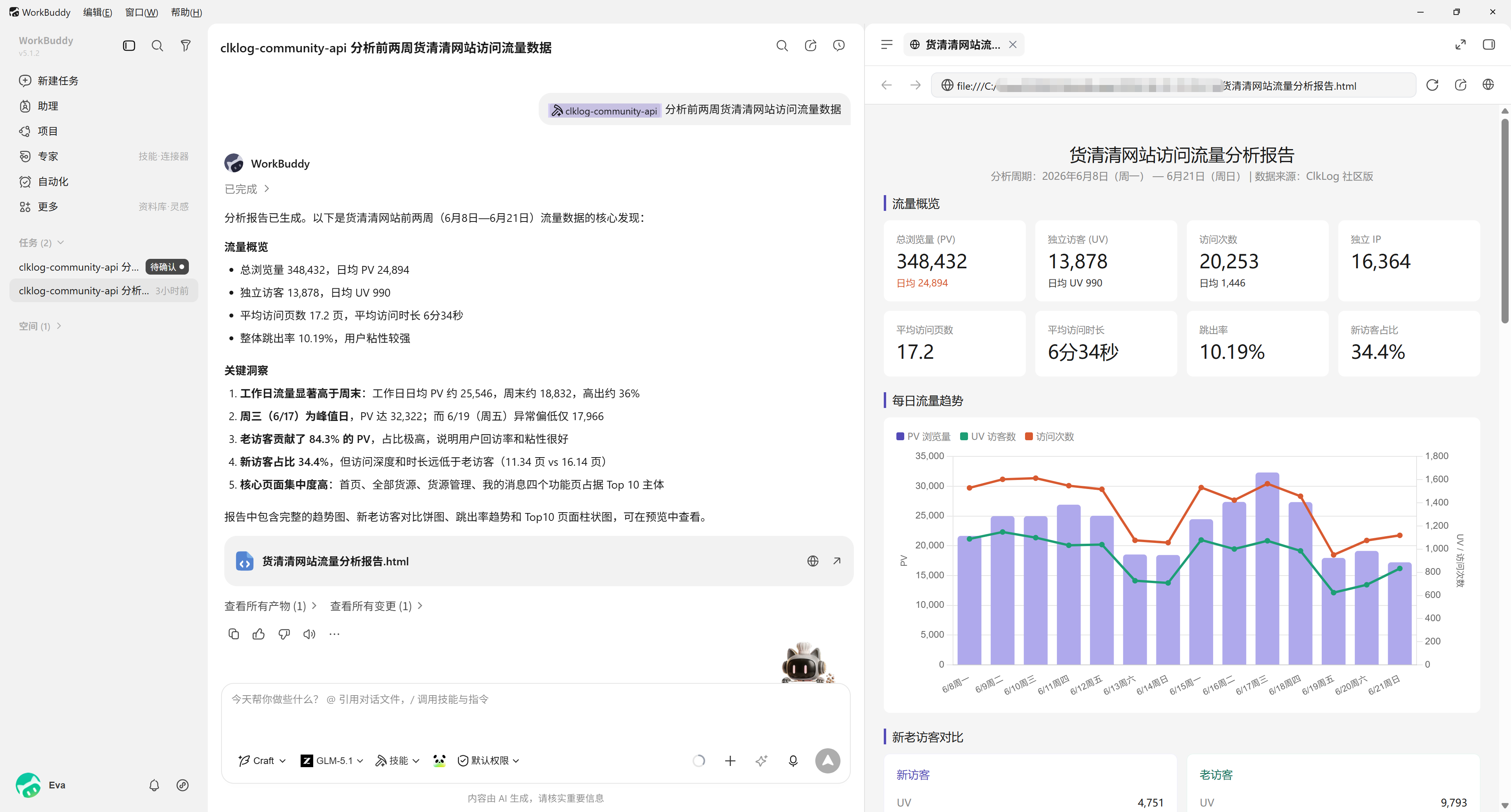The image size is (1511, 812).
Task: Open the 窗口(W) menu
Action: [x=141, y=12]
